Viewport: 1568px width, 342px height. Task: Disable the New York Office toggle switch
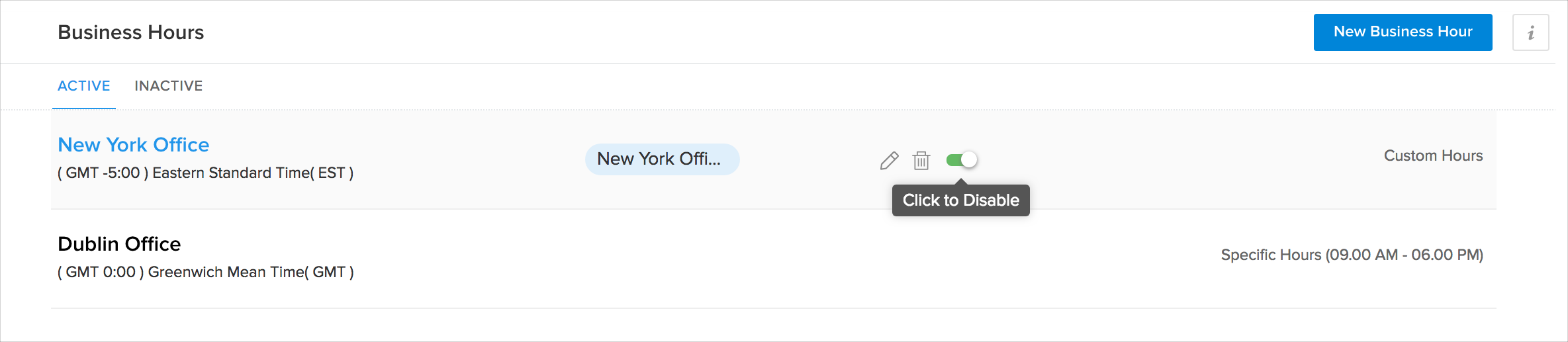[x=962, y=159]
